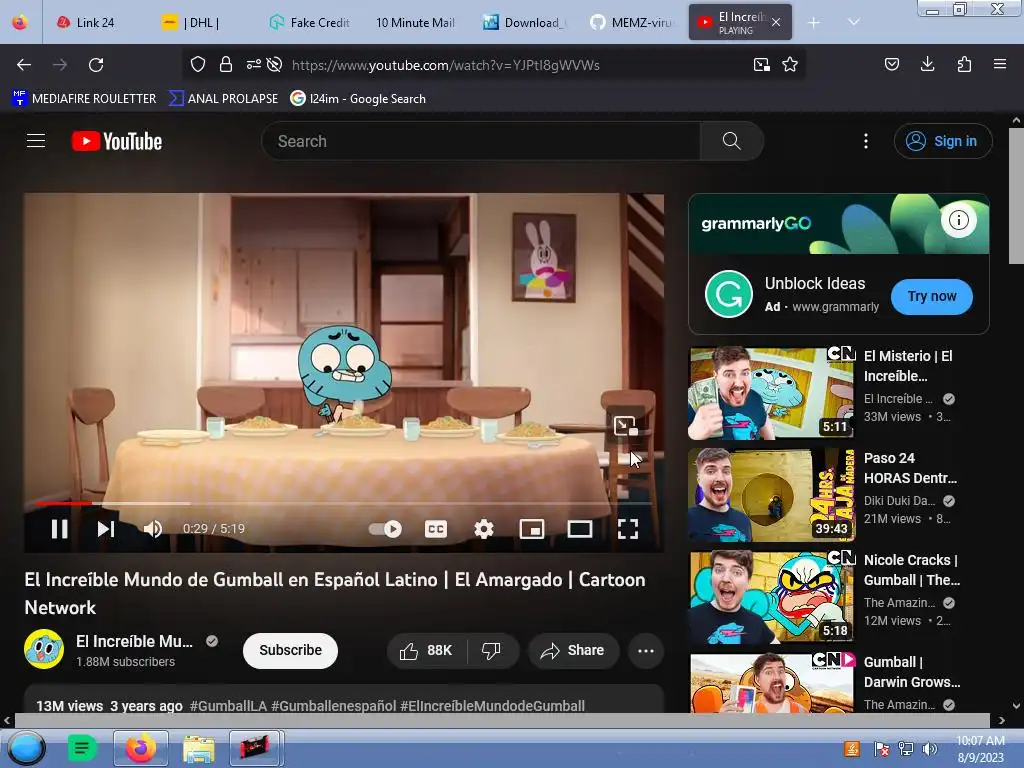Switch to Download tab
1024x768 pixels.
click(524, 22)
